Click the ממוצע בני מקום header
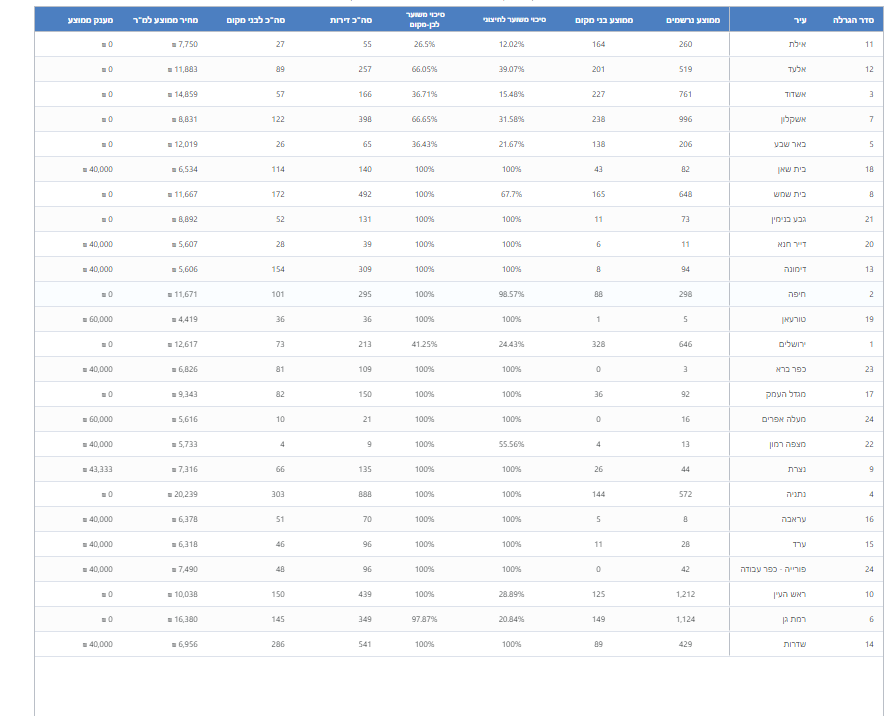The image size is (890, 716). click(603, 20)
